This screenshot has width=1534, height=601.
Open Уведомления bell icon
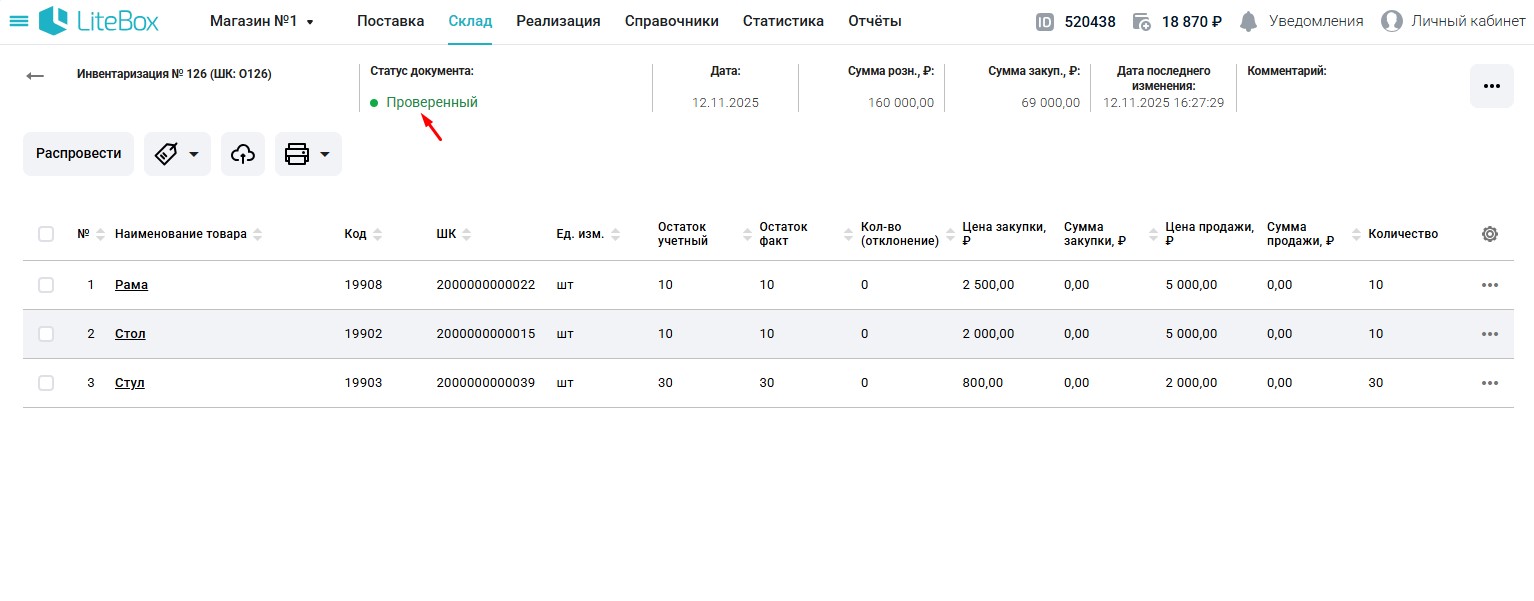pos(1248,21)
